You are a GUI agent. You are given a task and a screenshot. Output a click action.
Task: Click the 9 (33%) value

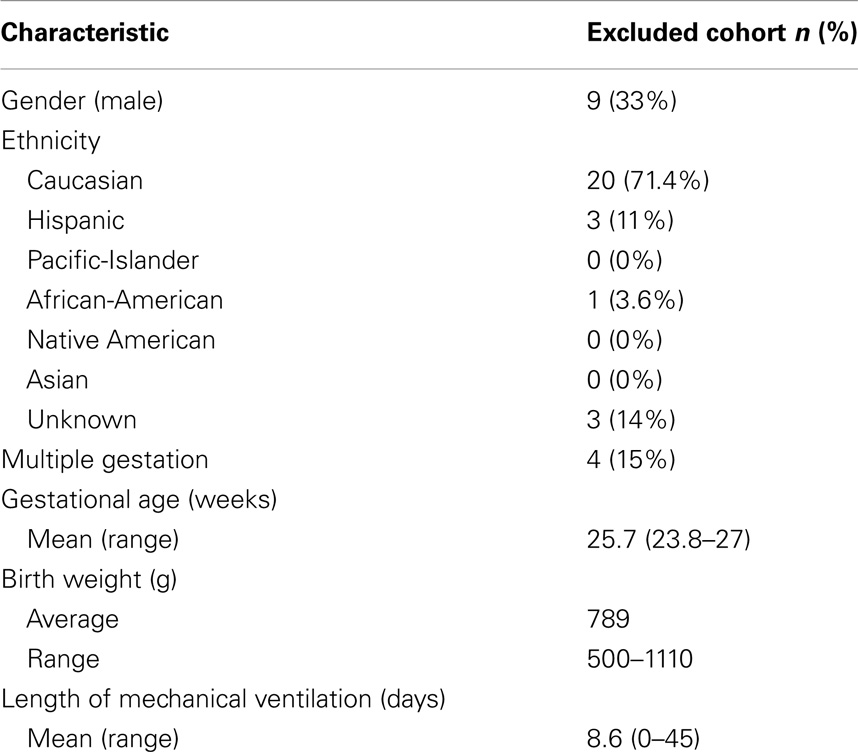pos(631,101)
